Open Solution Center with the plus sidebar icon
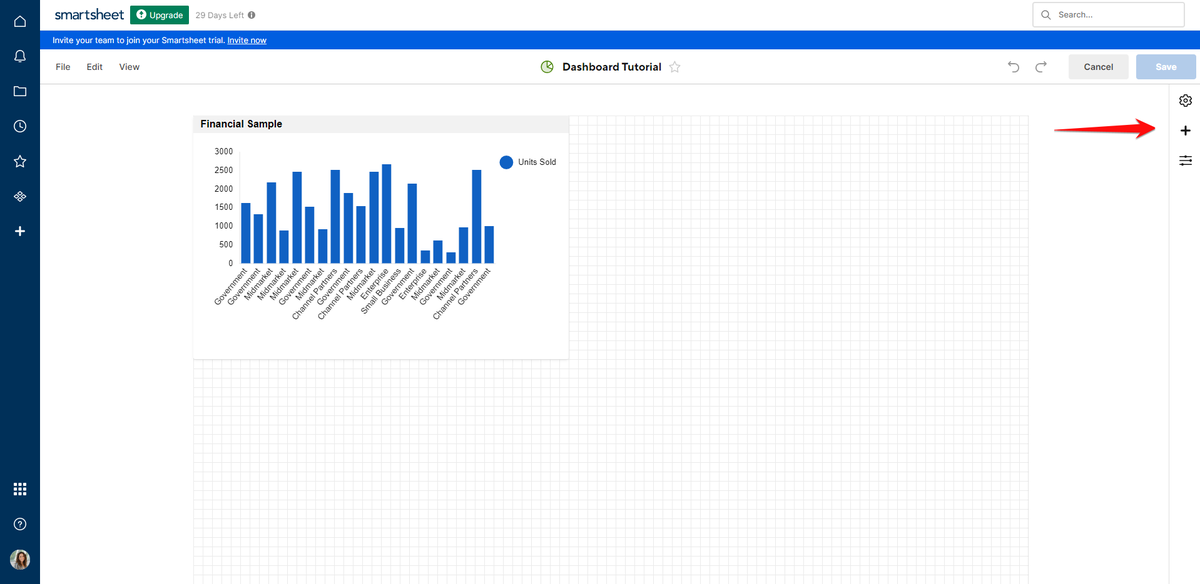1200x584 pixels. tap(19, 231)
